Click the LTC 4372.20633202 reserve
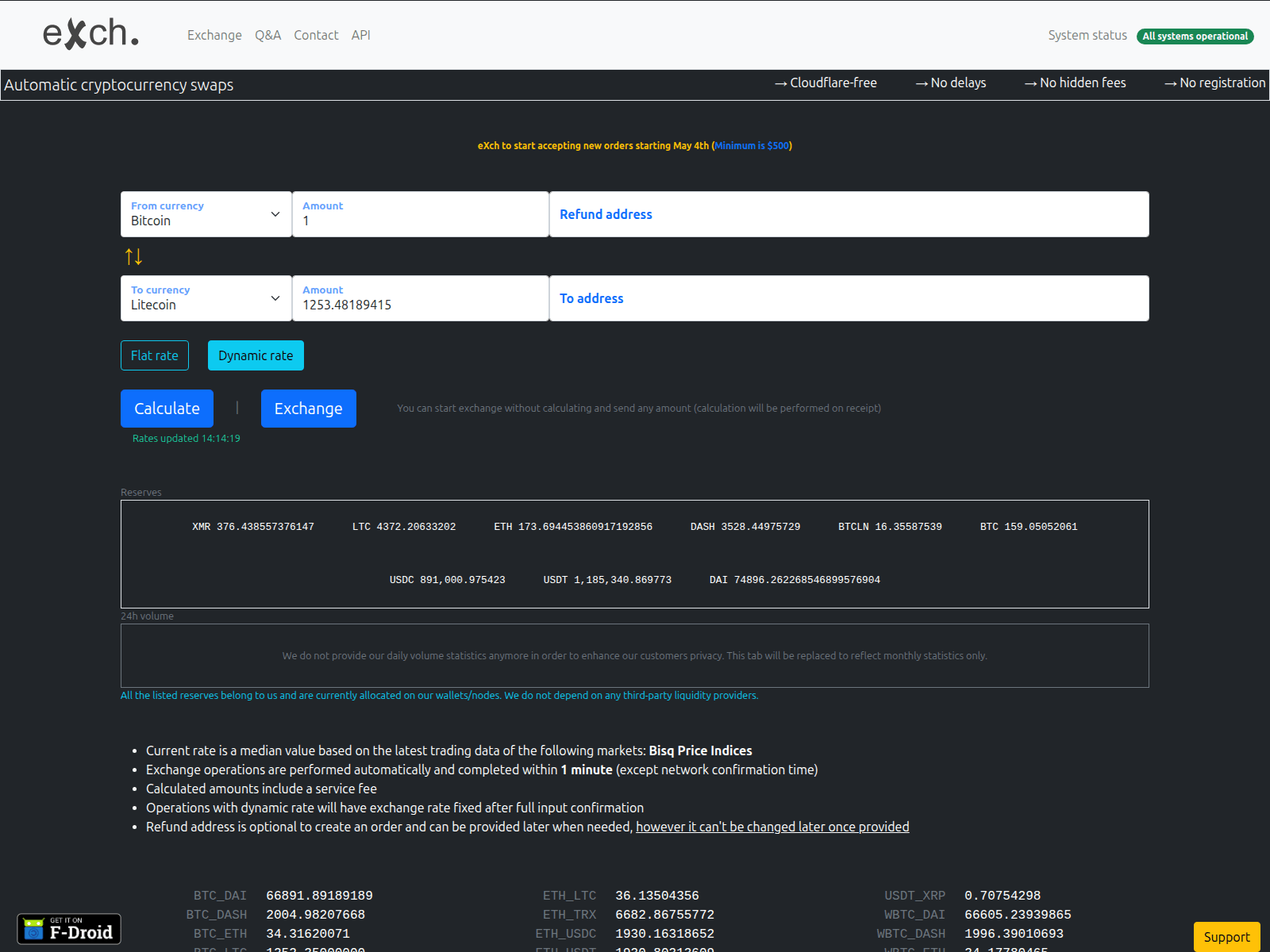The height and width of the screenshot is (952, 1270). click(x=404, y=527)
